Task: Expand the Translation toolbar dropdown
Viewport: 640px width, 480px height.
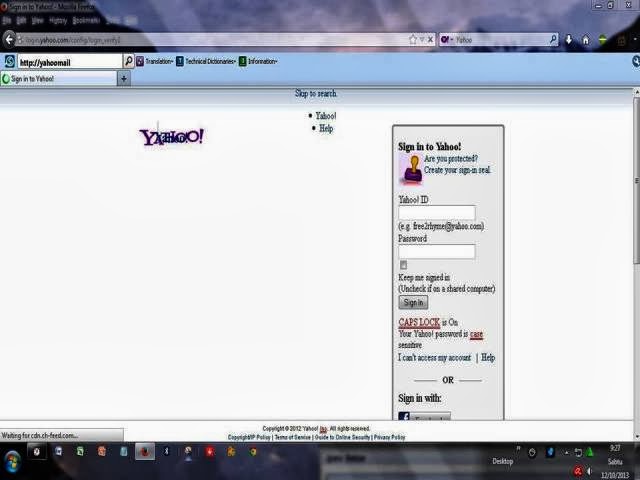Action: pos(155,61)
